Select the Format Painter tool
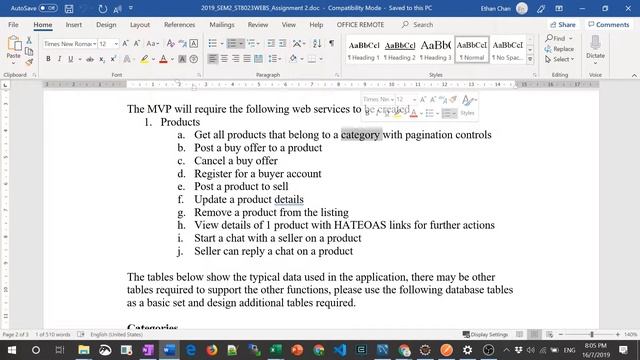This screenshot has height=360, width=640. tap(29, 62)
